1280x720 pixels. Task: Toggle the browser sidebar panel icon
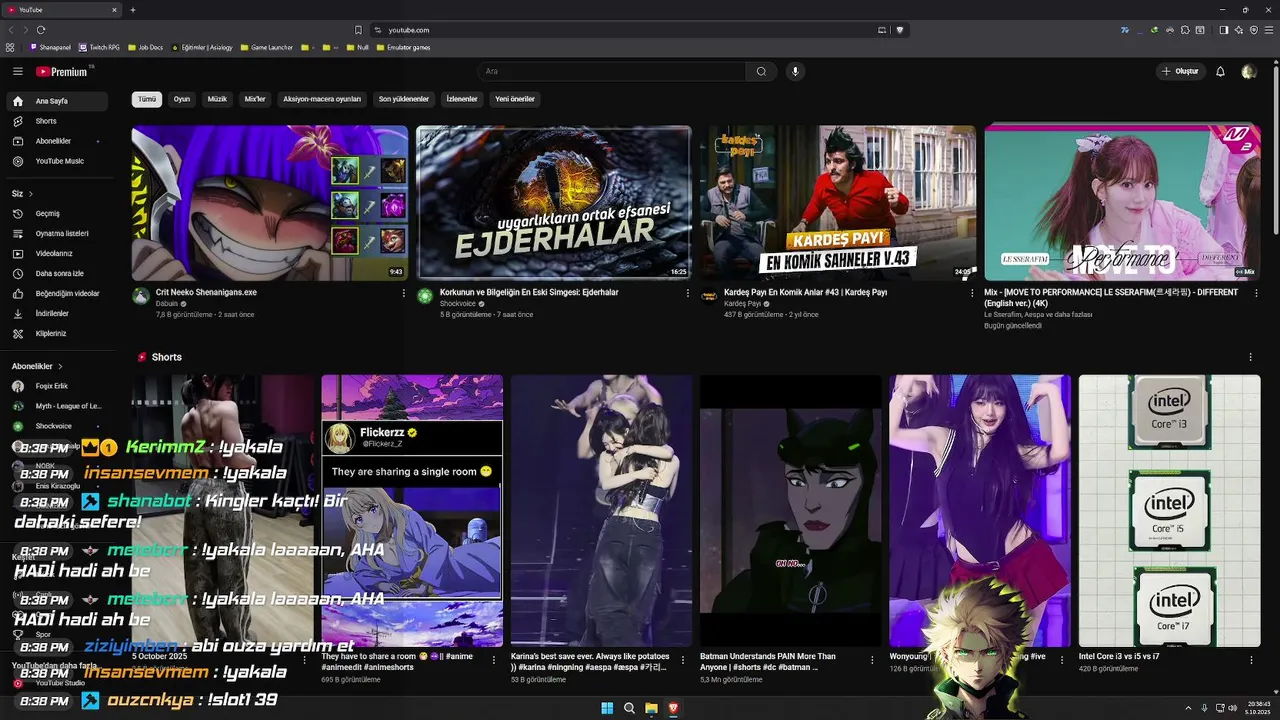tap(1223, 30)
